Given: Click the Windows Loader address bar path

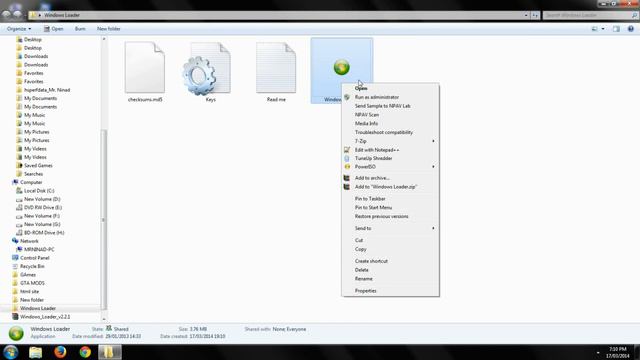Looking at the screenshot, I should 62,15.
